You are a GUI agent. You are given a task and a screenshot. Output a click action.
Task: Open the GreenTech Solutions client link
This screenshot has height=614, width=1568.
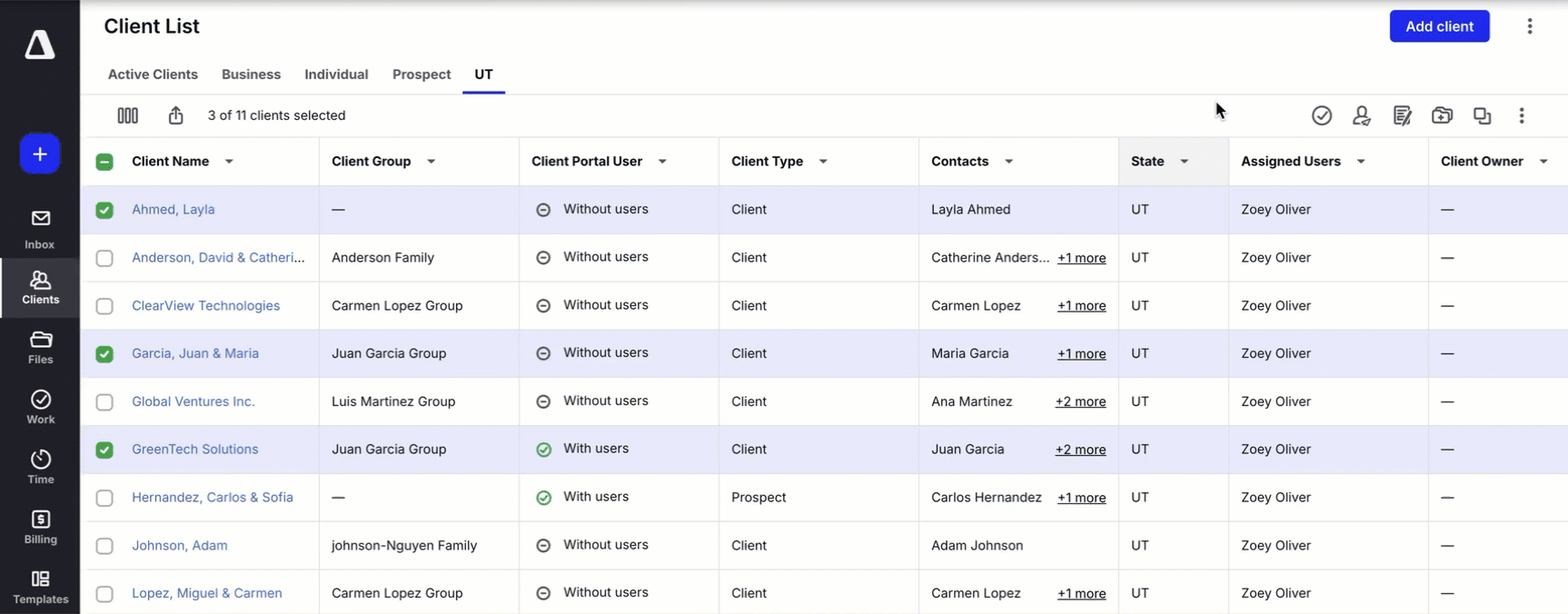pos(194,450)
